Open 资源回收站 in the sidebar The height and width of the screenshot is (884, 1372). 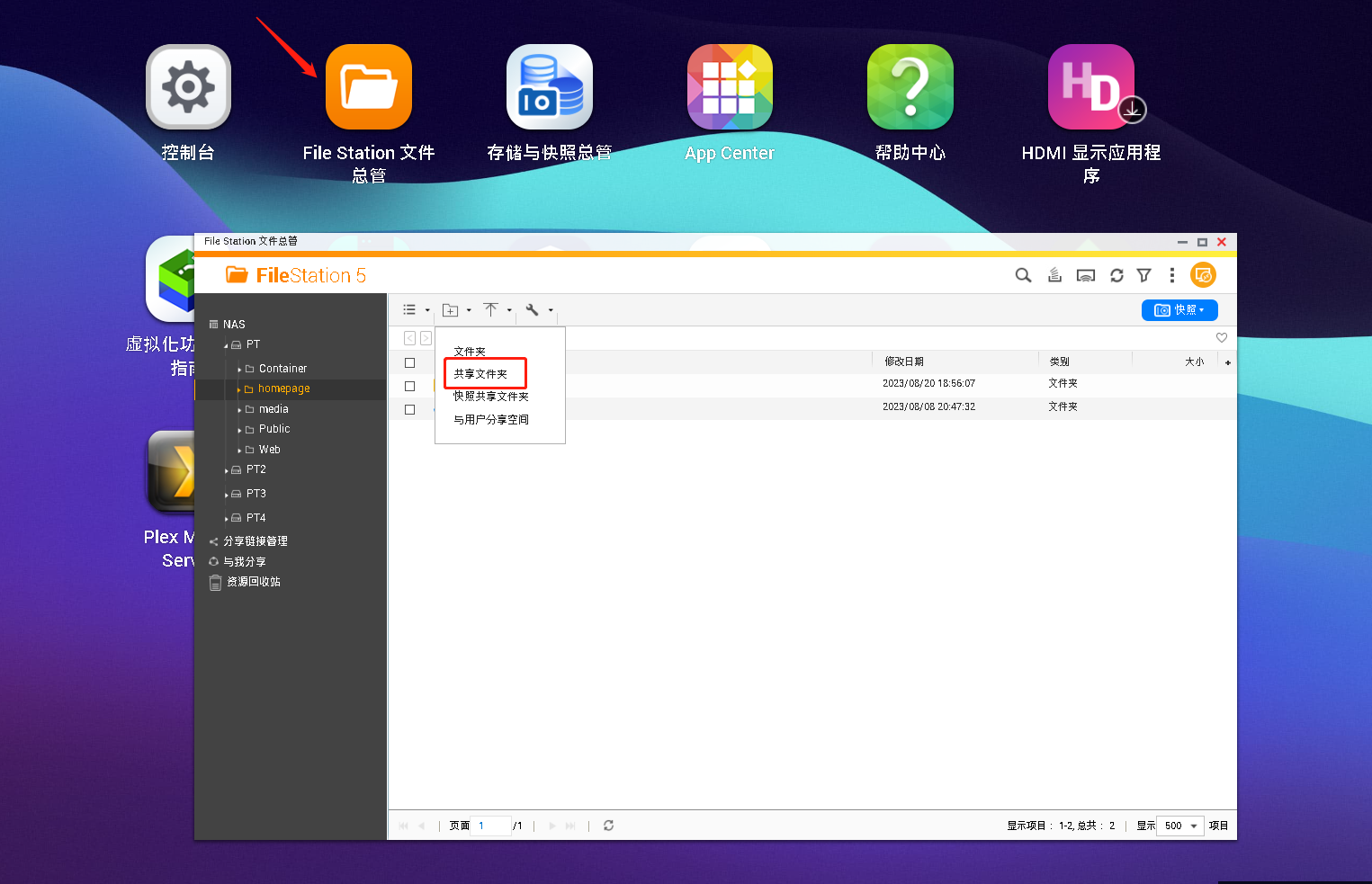tap(253, 582)
